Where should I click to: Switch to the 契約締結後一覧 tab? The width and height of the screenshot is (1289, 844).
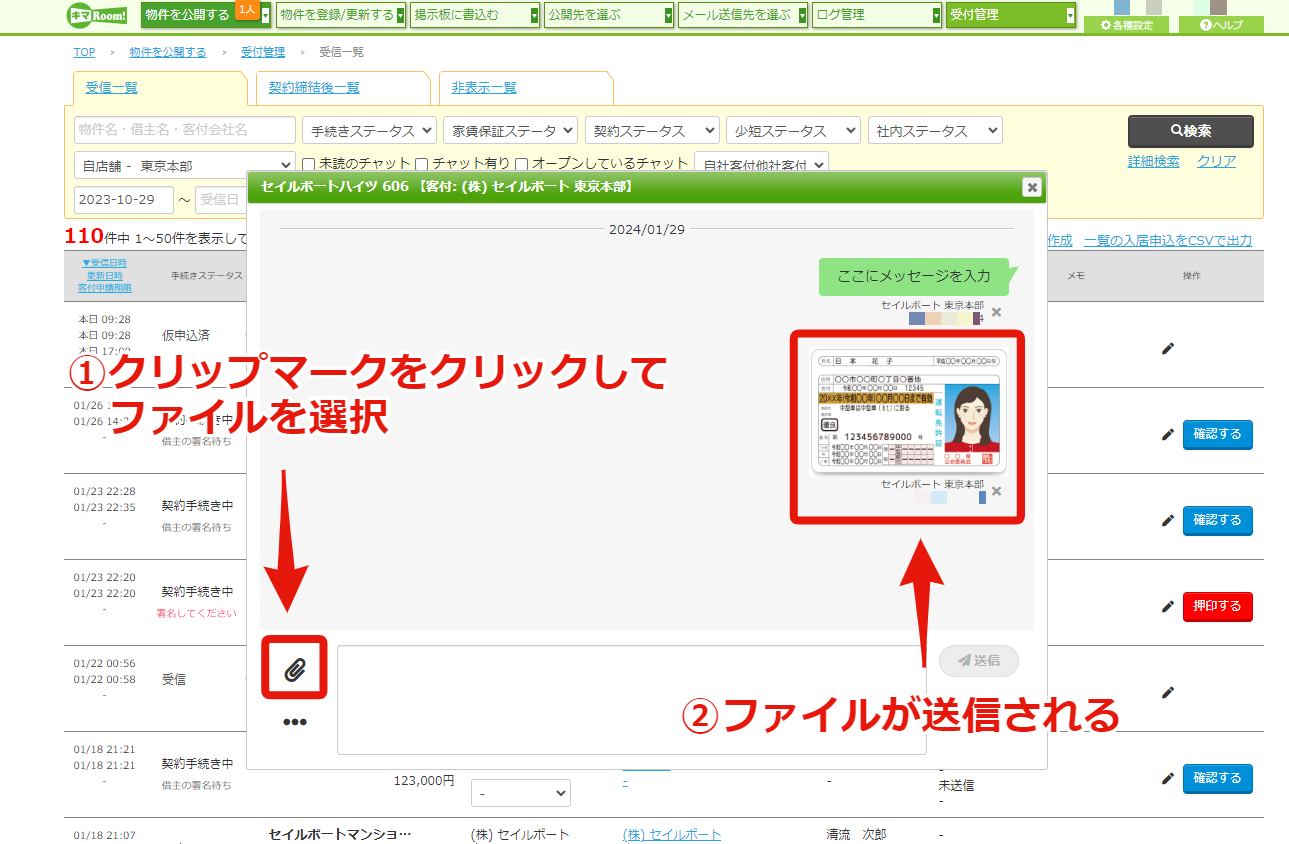pos(314,88)
